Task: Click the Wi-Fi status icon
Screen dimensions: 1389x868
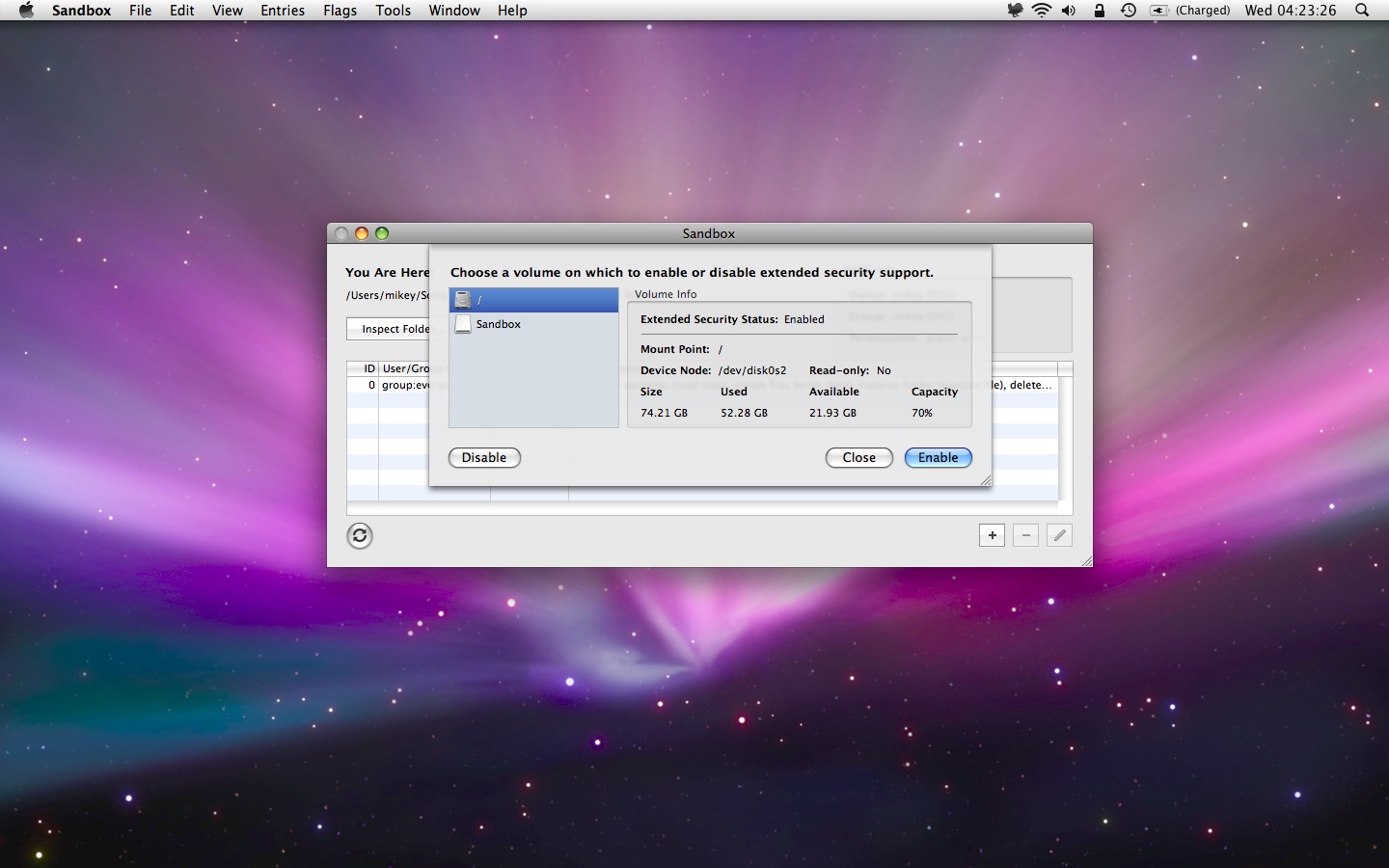Action: pyautogui.click(x=1042, y=11)
